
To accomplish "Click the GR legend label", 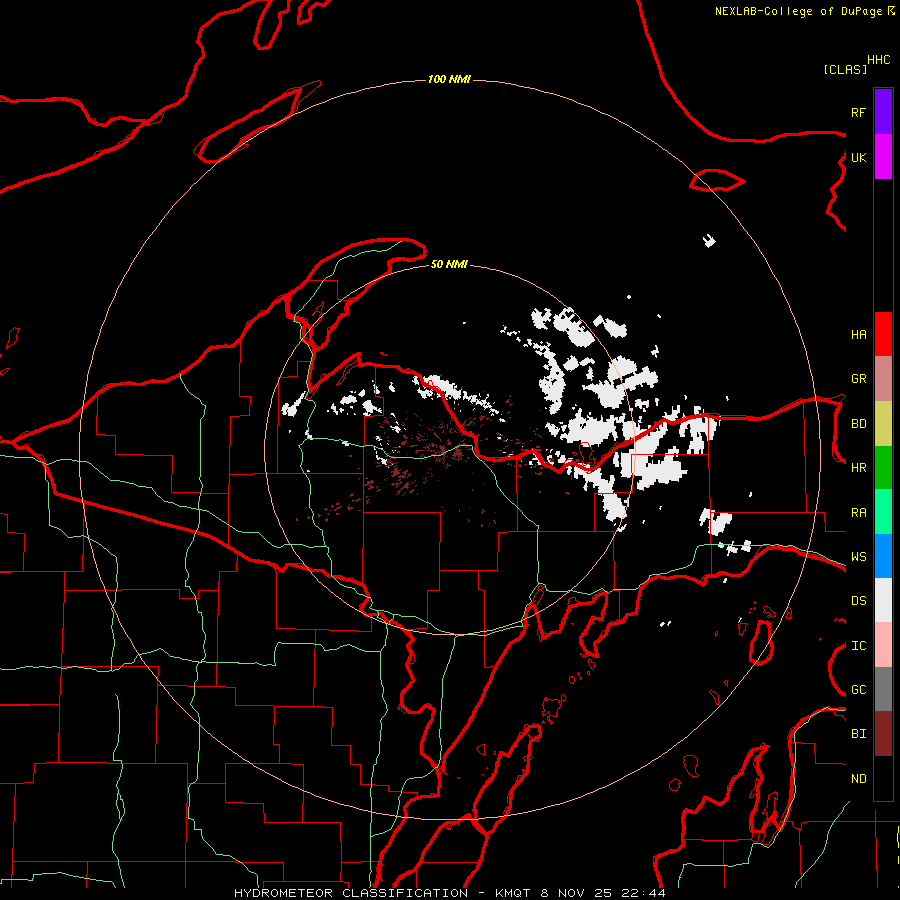I will pyautogui.click(x=858, y=378).
